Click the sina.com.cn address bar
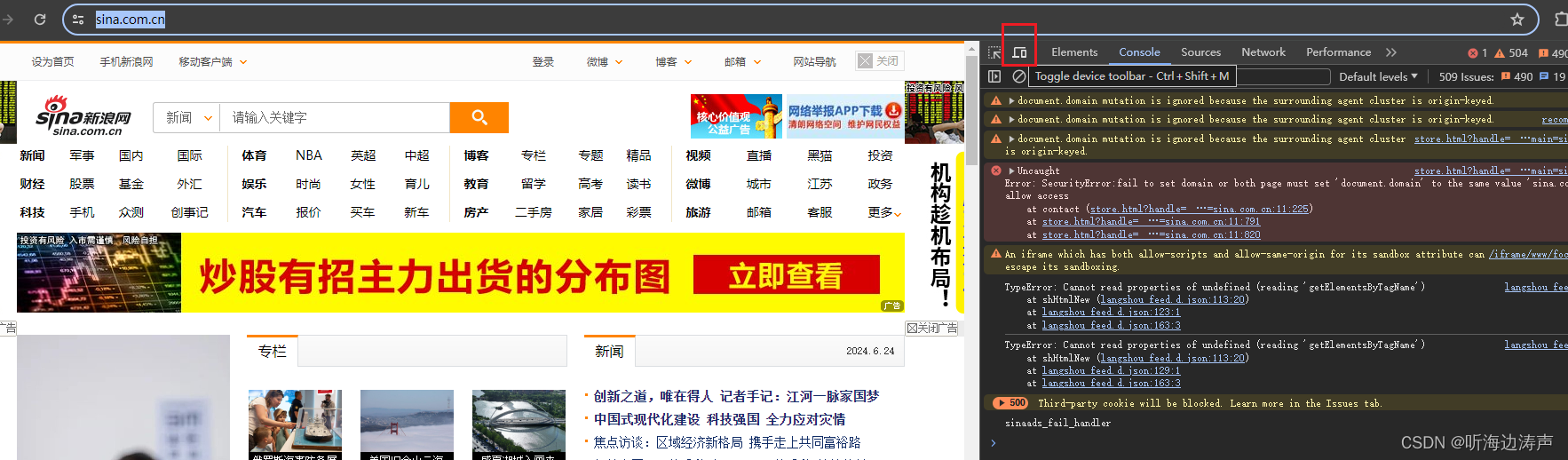1568x460 pixels. coord(799,20)
